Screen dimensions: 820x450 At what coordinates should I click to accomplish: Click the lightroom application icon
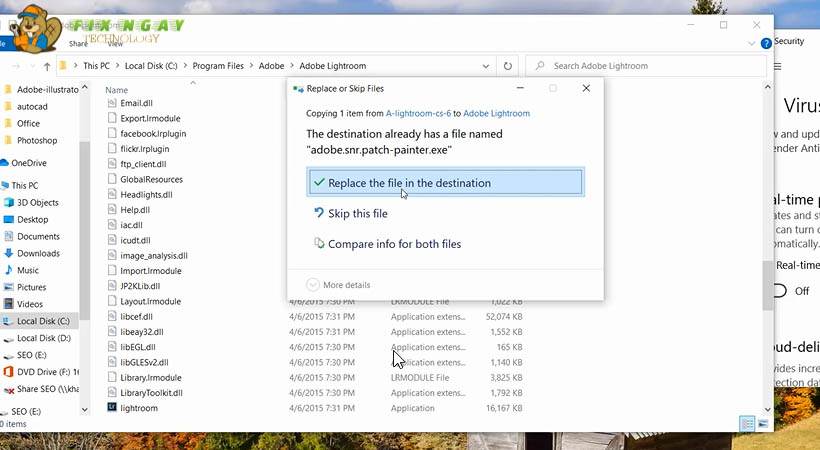coord(111,407)
